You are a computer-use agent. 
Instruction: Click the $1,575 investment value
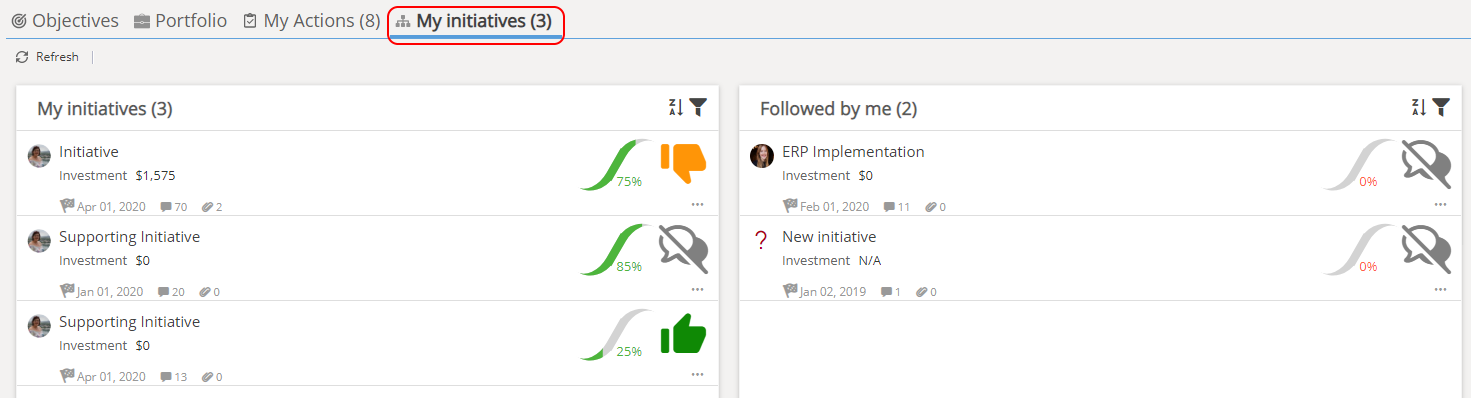(155, 175)
